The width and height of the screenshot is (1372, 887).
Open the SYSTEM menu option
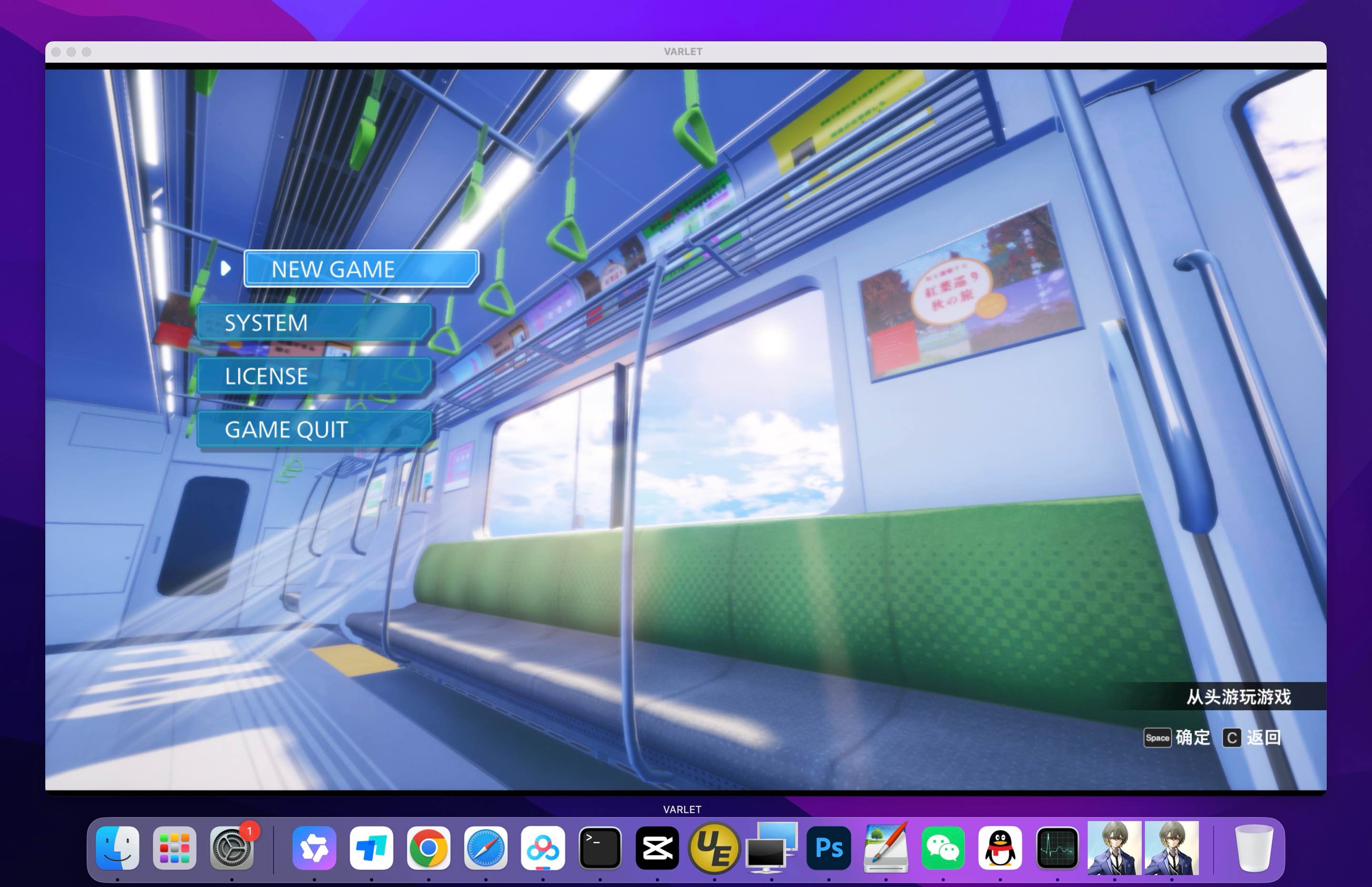314,323
